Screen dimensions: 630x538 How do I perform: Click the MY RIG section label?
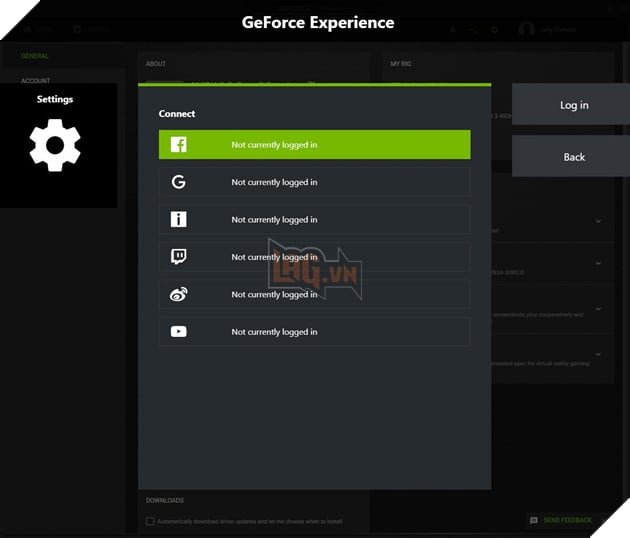(x=401, y=63)
